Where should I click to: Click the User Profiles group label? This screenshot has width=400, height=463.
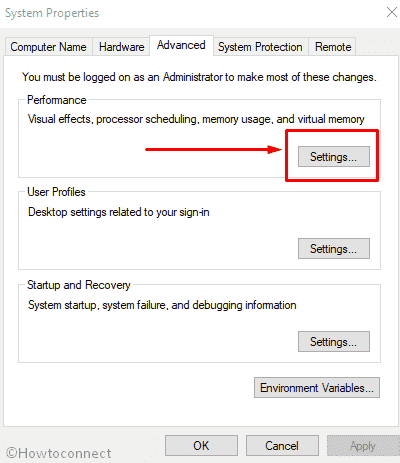56,192
